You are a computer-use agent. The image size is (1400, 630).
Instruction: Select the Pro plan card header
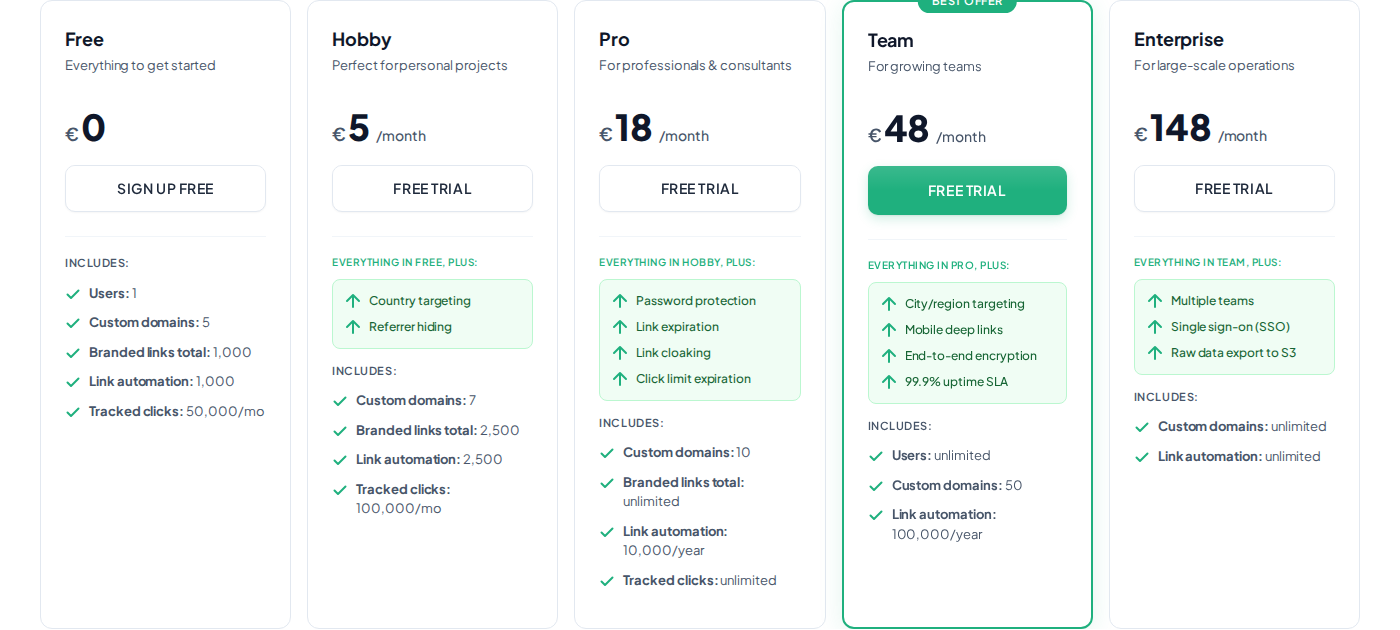tap(613, 40)
